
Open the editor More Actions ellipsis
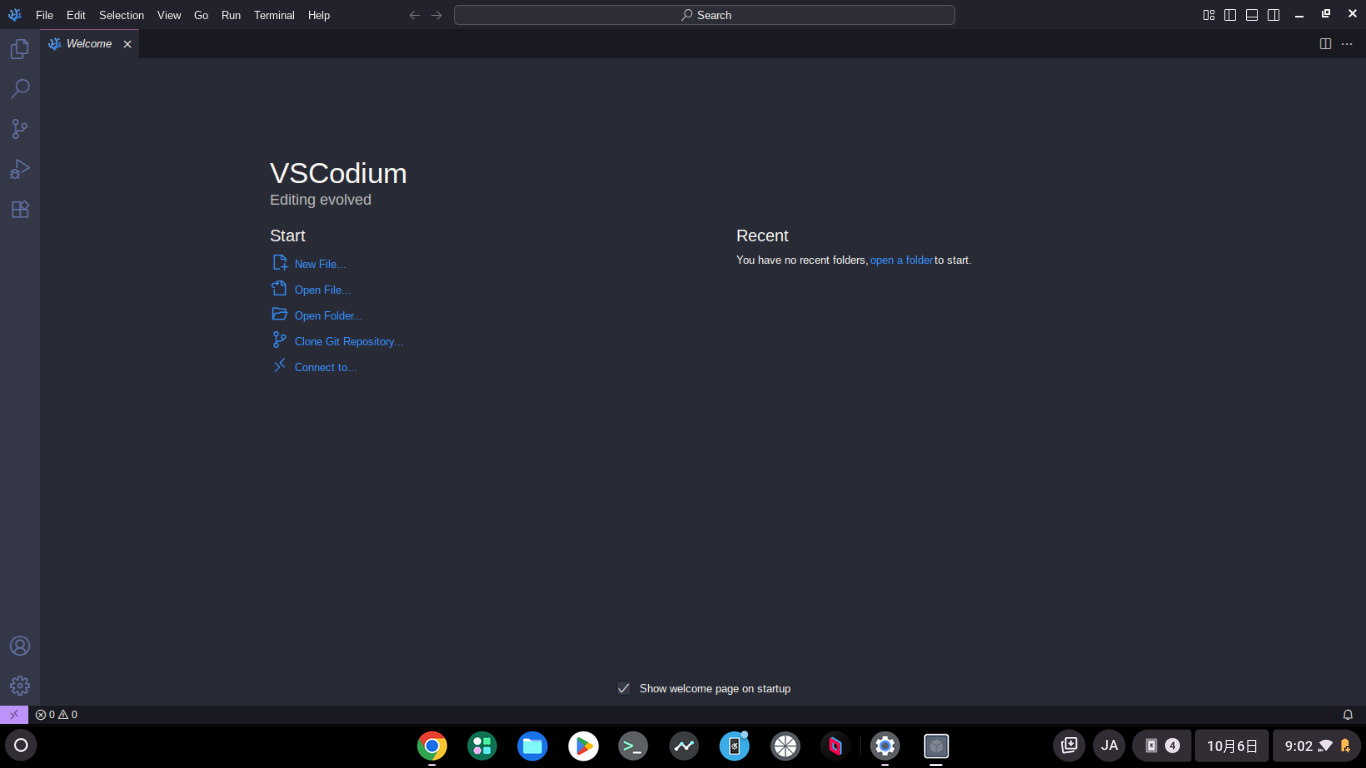click(1347, 44)
